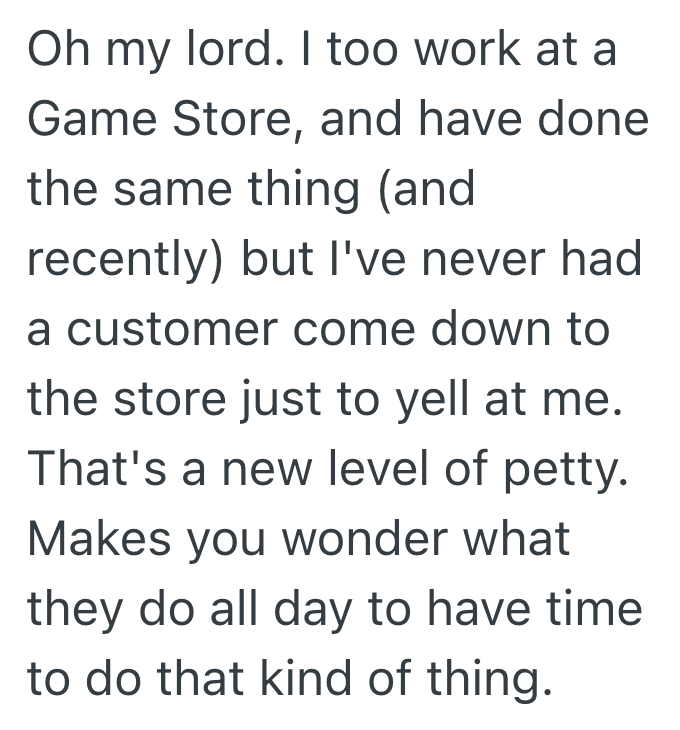The height and width of the screenshot is (730, 680).
Task: Click the phrase "come down to"
Action: tap(471, 328)
